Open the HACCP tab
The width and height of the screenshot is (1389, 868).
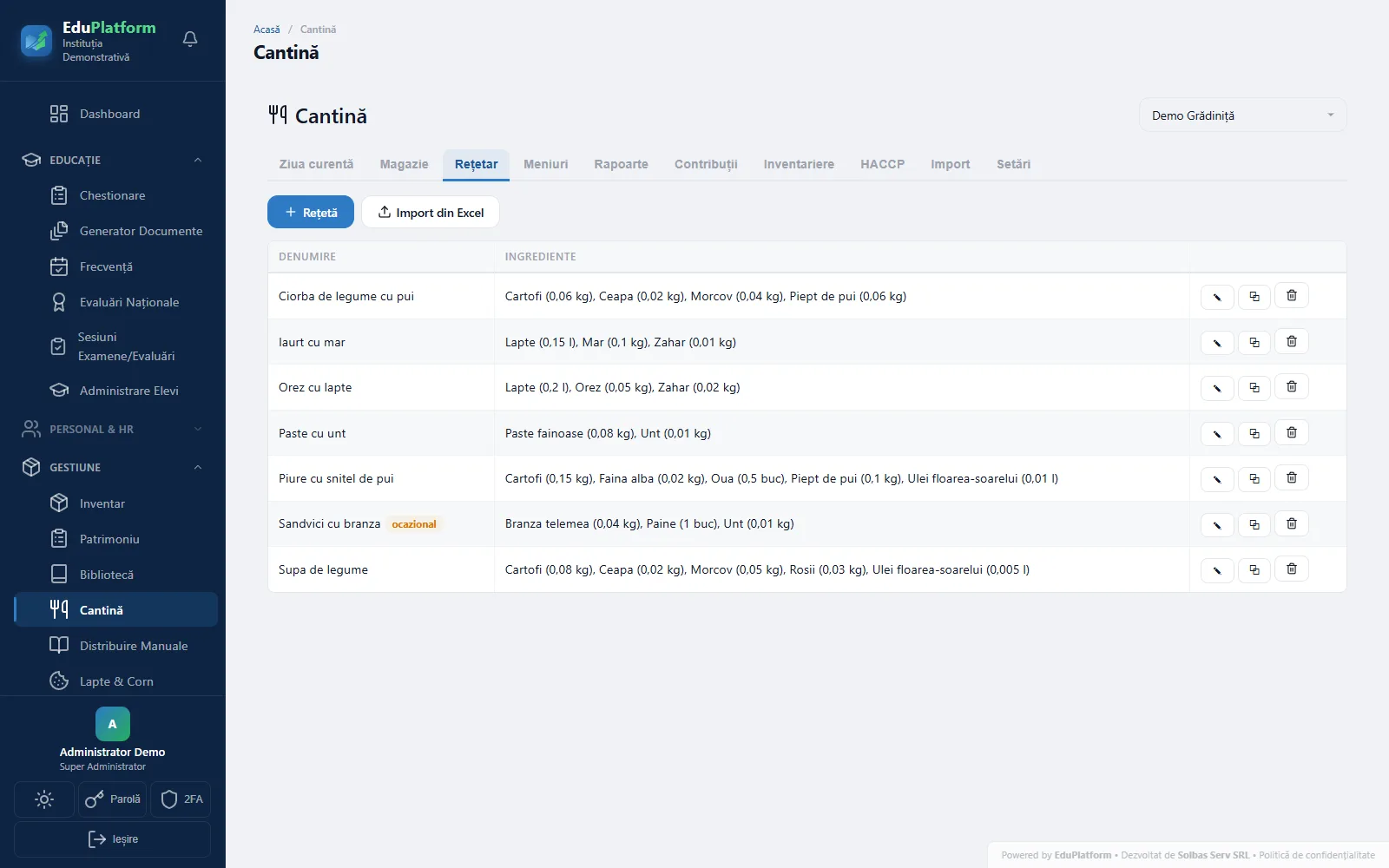click(x=882, y=164)
